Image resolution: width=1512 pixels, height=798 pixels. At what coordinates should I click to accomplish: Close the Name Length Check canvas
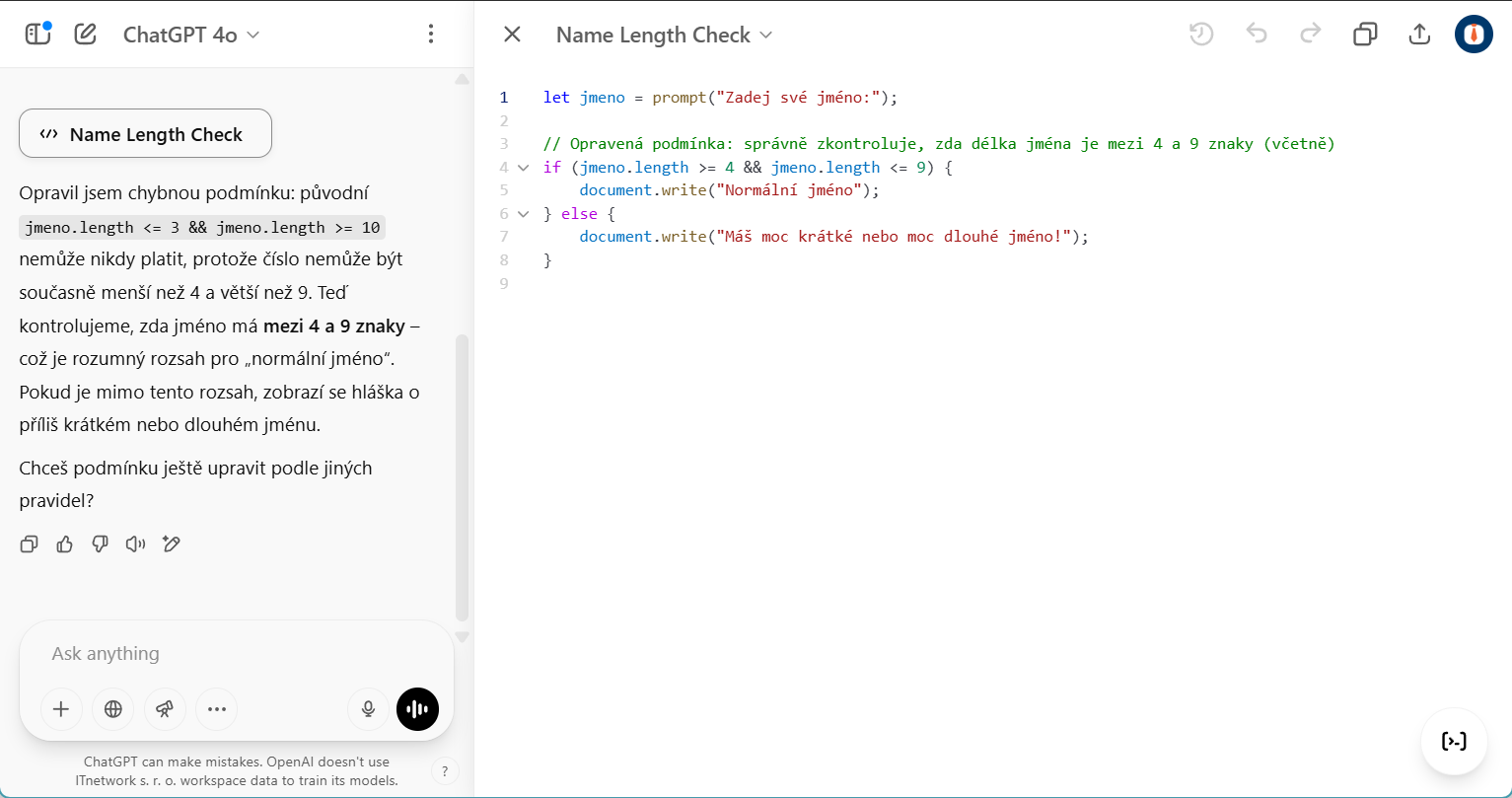[x=512, y=35]
